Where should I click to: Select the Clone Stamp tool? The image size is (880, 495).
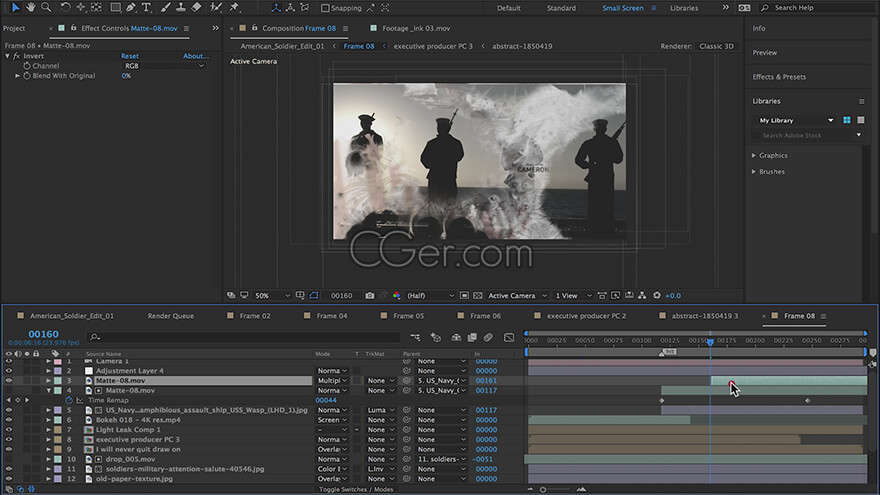[x=181, y=7]
